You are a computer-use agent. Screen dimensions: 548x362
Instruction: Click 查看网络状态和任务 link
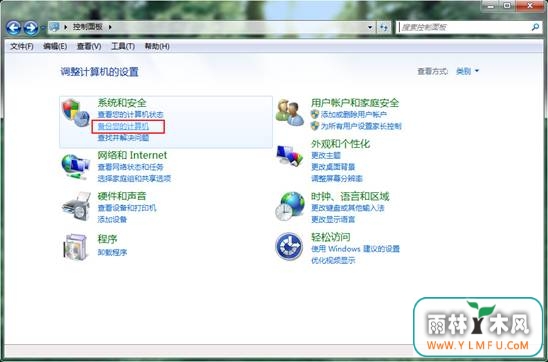coord(130,167)
